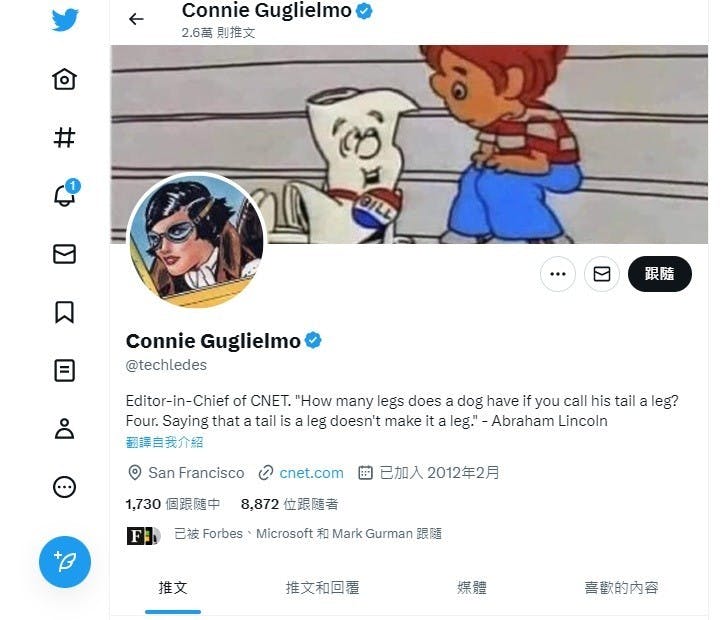
Task: Switch to the 推文和回覆 tab
Action: pos(322,588)
